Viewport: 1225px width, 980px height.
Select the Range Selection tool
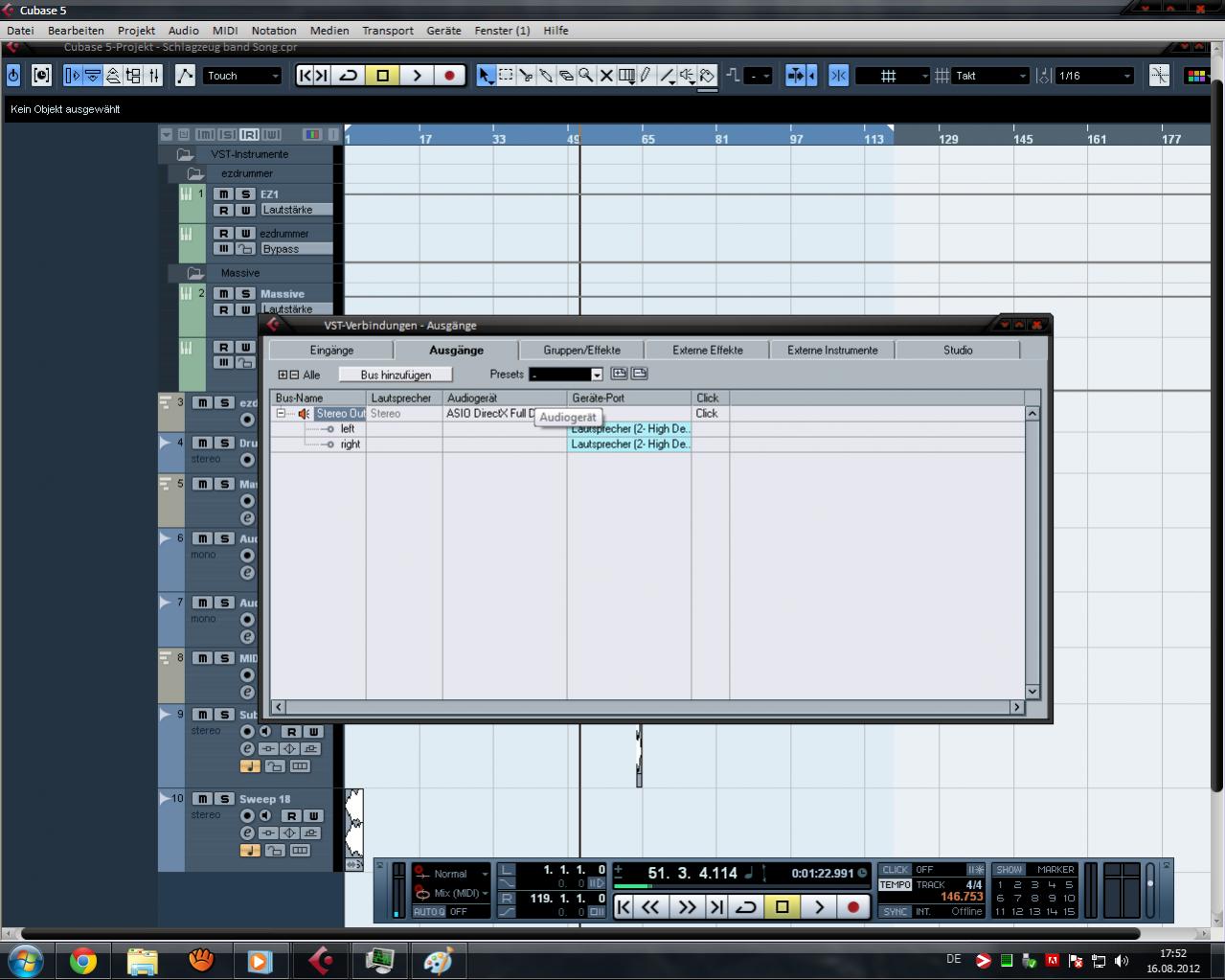click(x=506, y=76)
